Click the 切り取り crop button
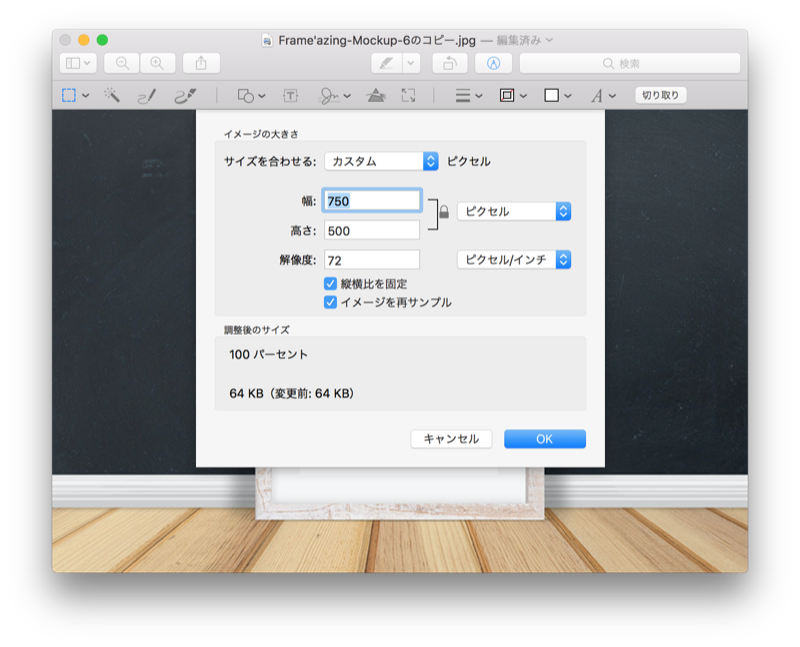Viewport: 800px width, 647px height. coord(661,95)
